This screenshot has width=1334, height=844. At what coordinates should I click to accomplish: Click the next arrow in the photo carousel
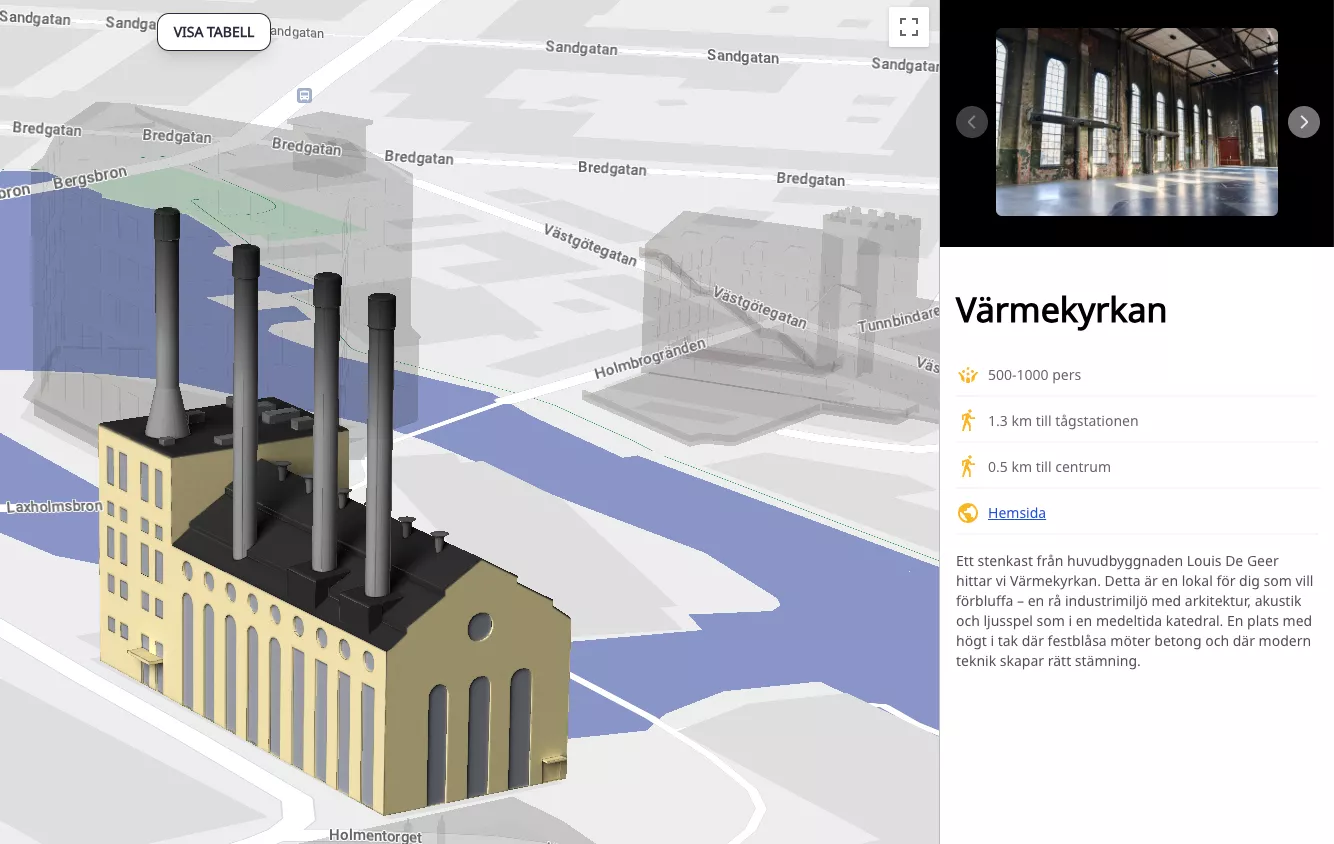[x=1303, y=121]
